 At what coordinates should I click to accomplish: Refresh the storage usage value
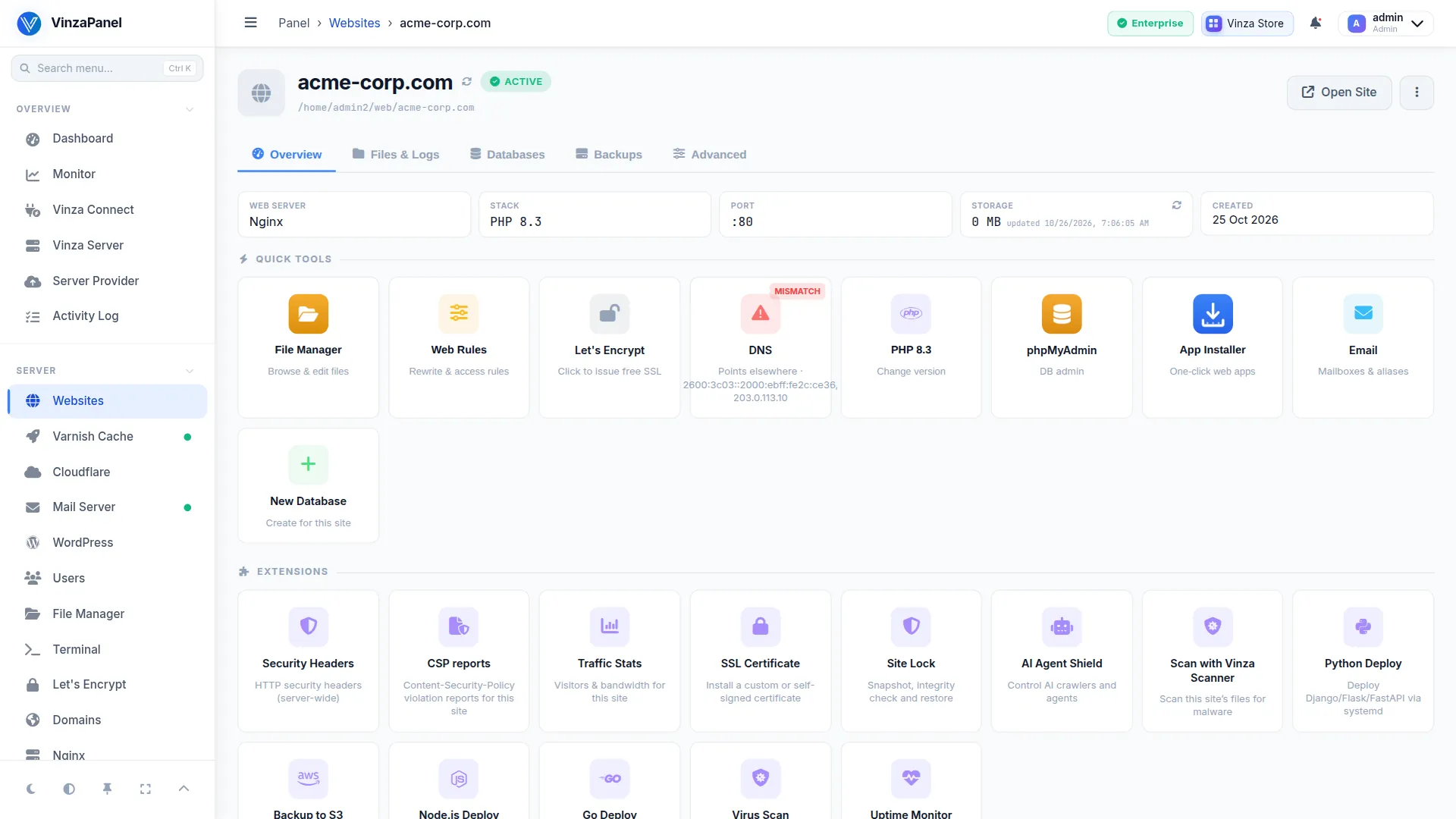(x=1176, y=205)
